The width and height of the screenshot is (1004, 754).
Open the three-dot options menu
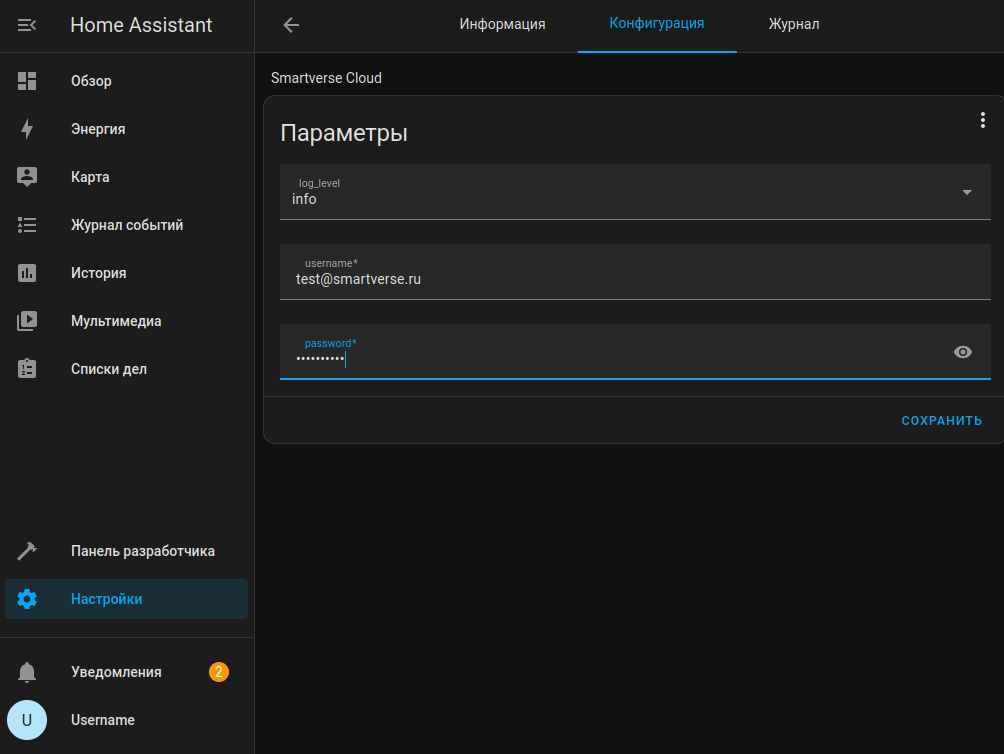click(982, 120)
